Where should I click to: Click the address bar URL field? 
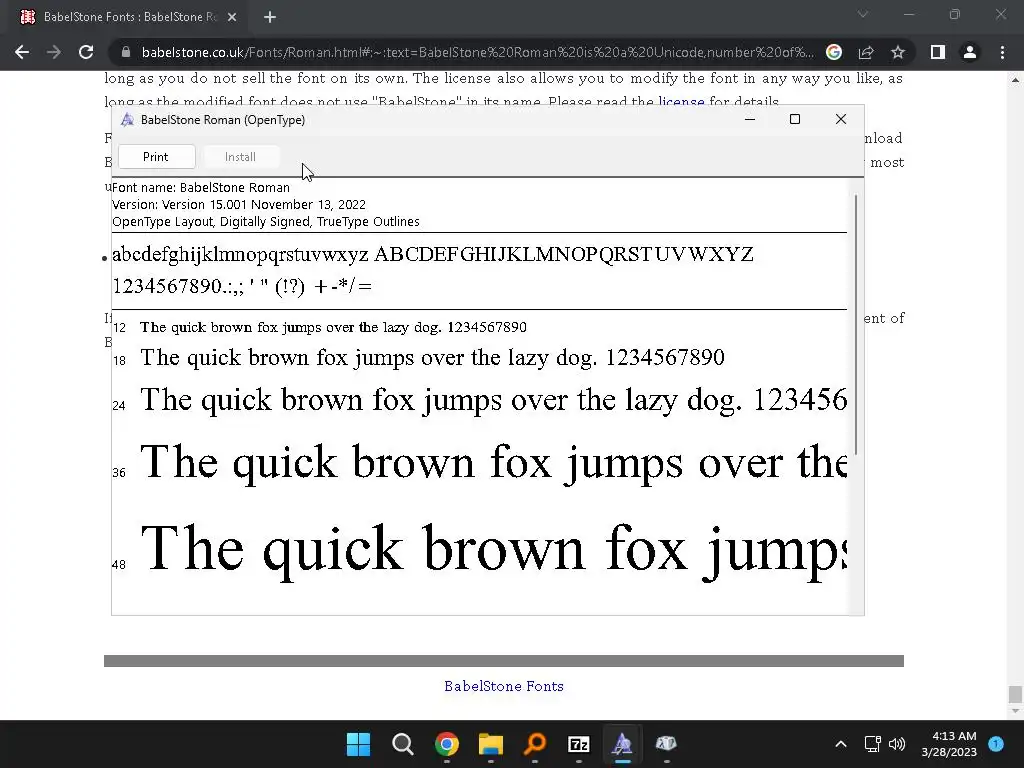[x=477, y=52]
